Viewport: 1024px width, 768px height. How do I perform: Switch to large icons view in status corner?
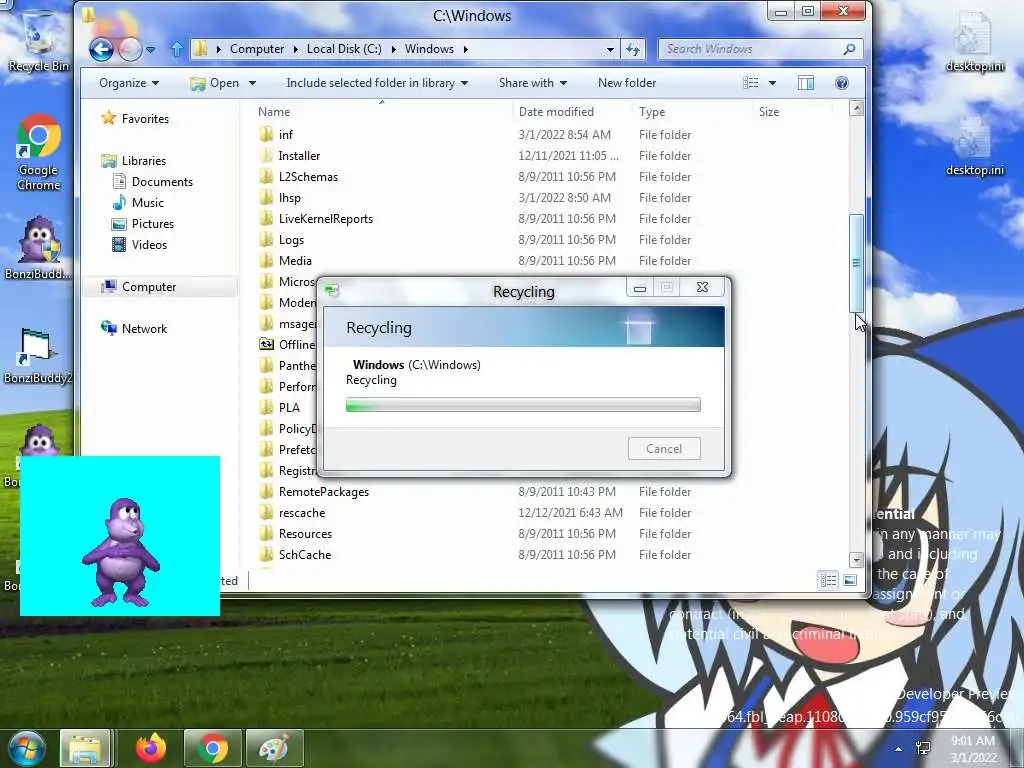coord(850,580)
